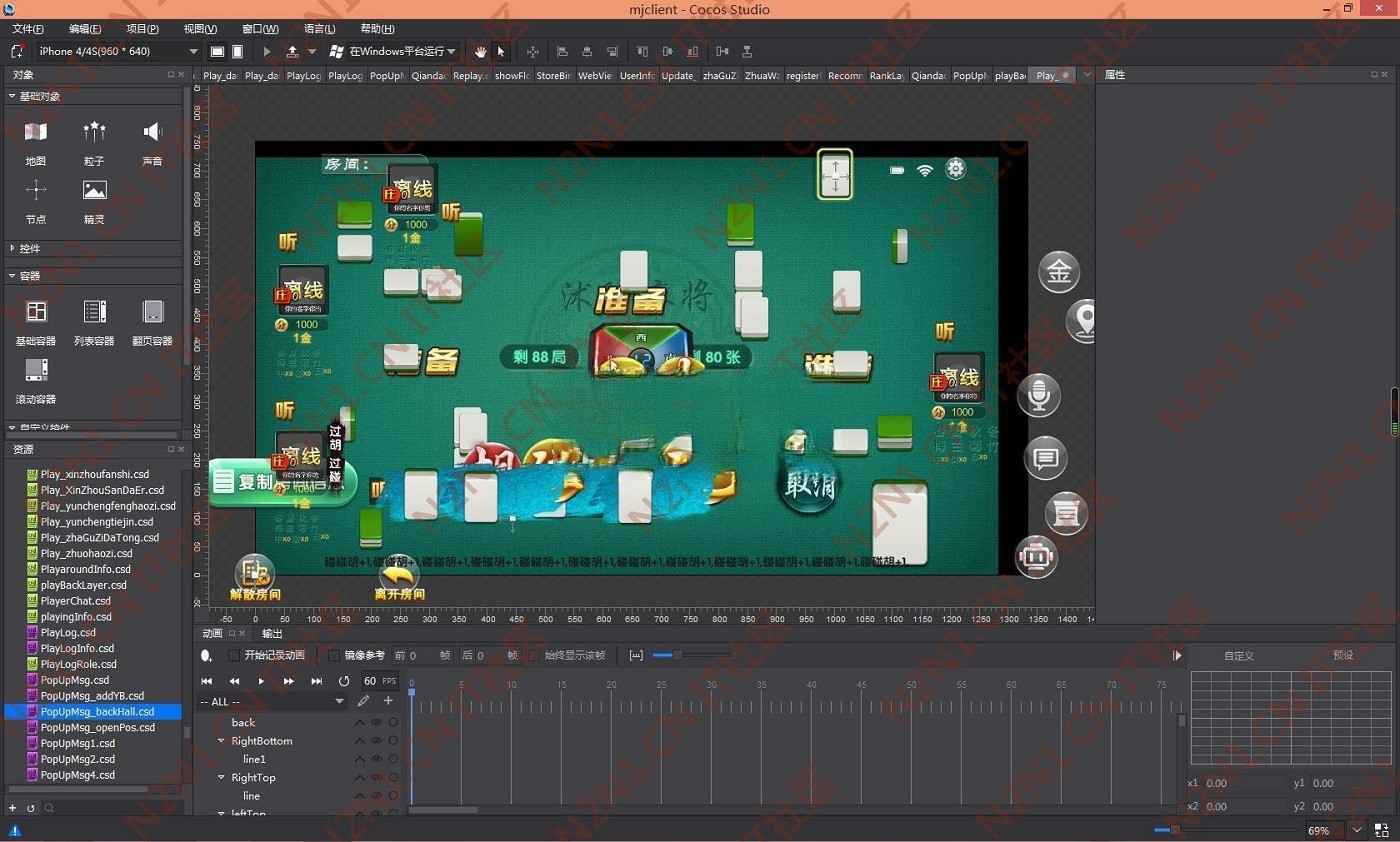The height and width of the screenshot is (842, 1400).
Task: Click the fit-to-screen icon beside zoom
Action: click(1381, 830)
